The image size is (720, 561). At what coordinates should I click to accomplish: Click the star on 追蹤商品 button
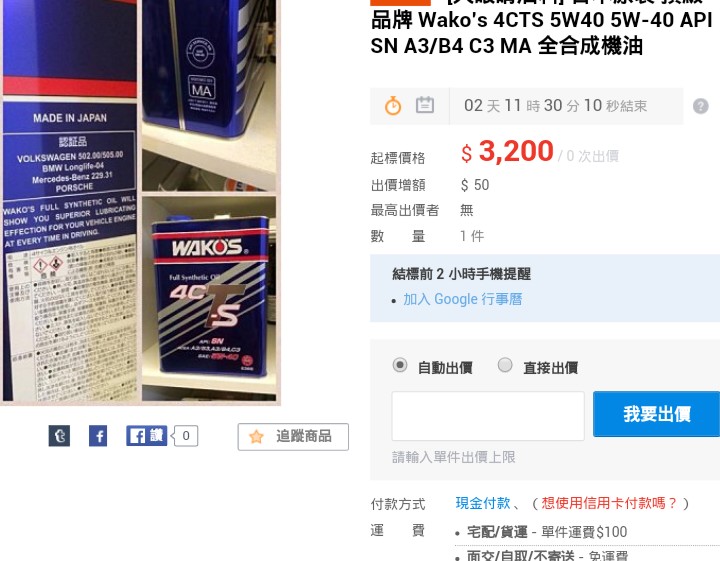(x=256, y=437)
